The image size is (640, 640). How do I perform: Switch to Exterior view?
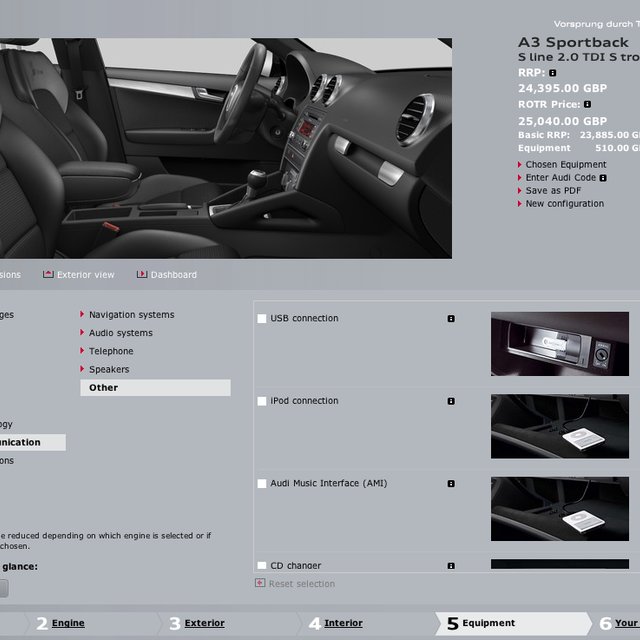(x=86, y=275)
